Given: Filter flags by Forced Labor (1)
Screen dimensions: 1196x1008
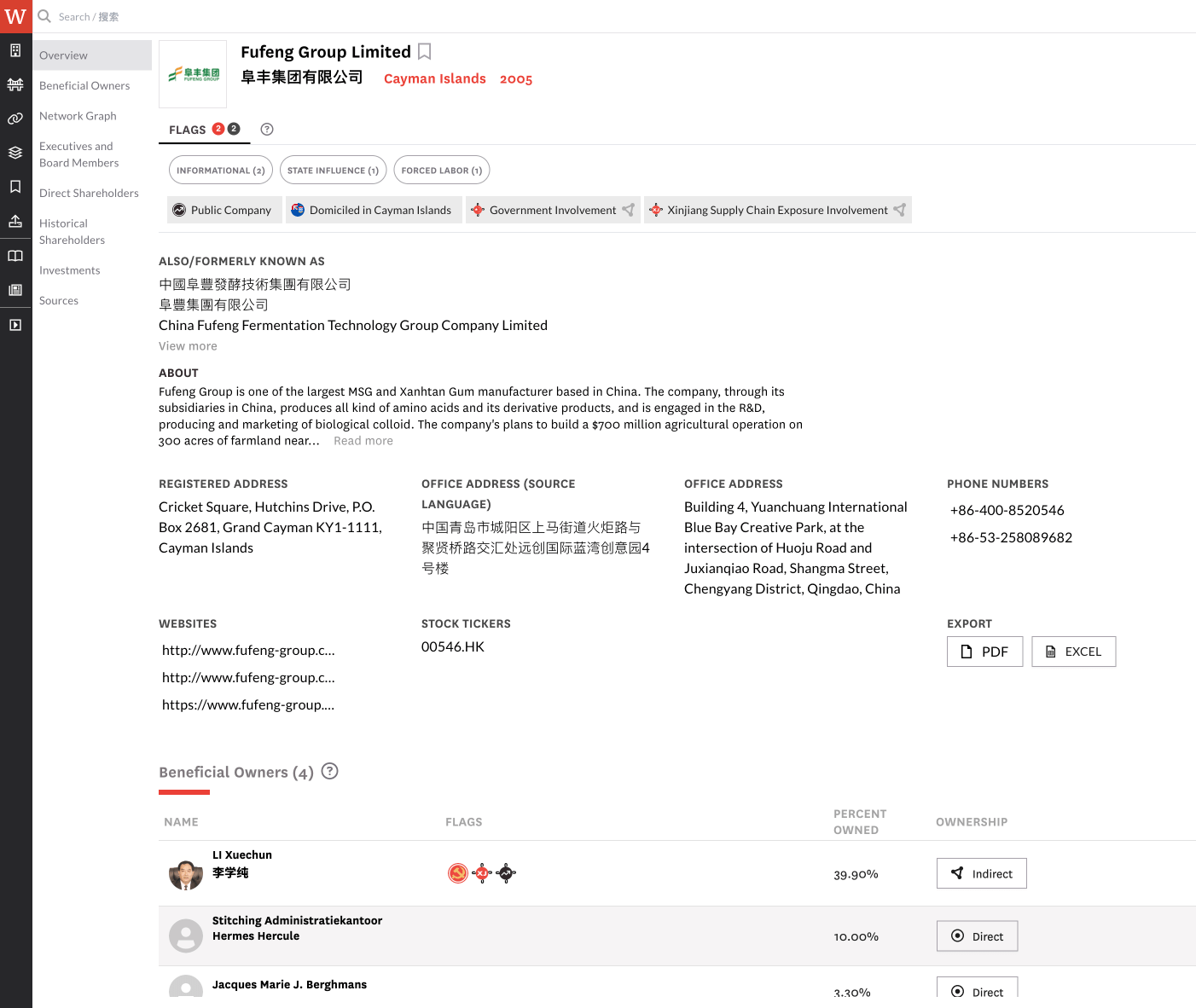Looking at the screenshot, I should pos(442,171).
